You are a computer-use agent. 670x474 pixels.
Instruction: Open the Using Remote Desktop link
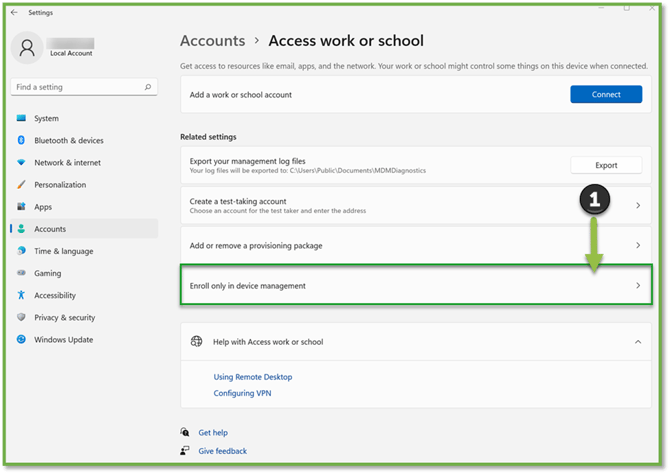pos(253,377)
